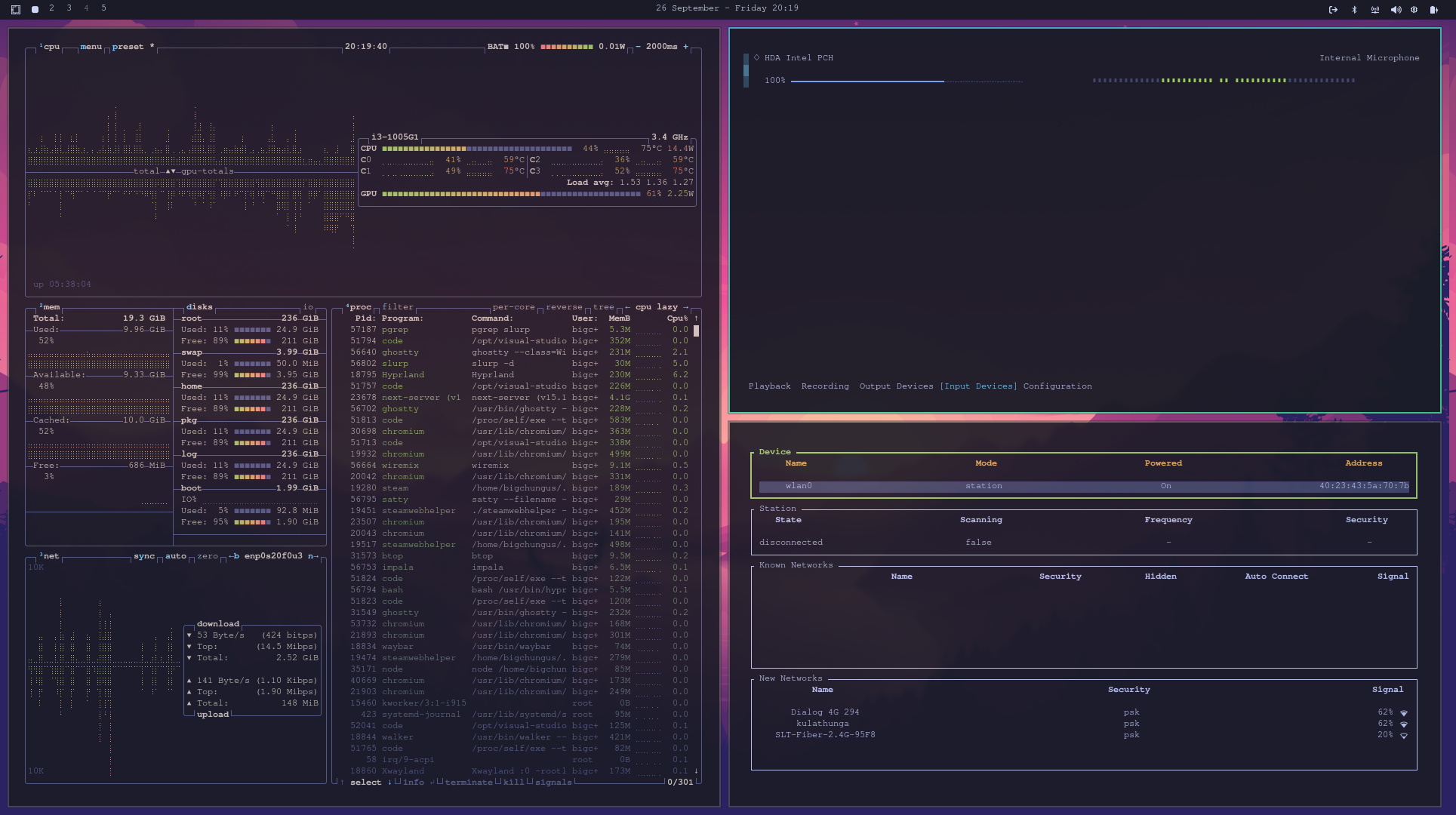
Task: Click right arrow next to cpu lazy sorting
Action: pyautogui.click(x=685, y=307)
